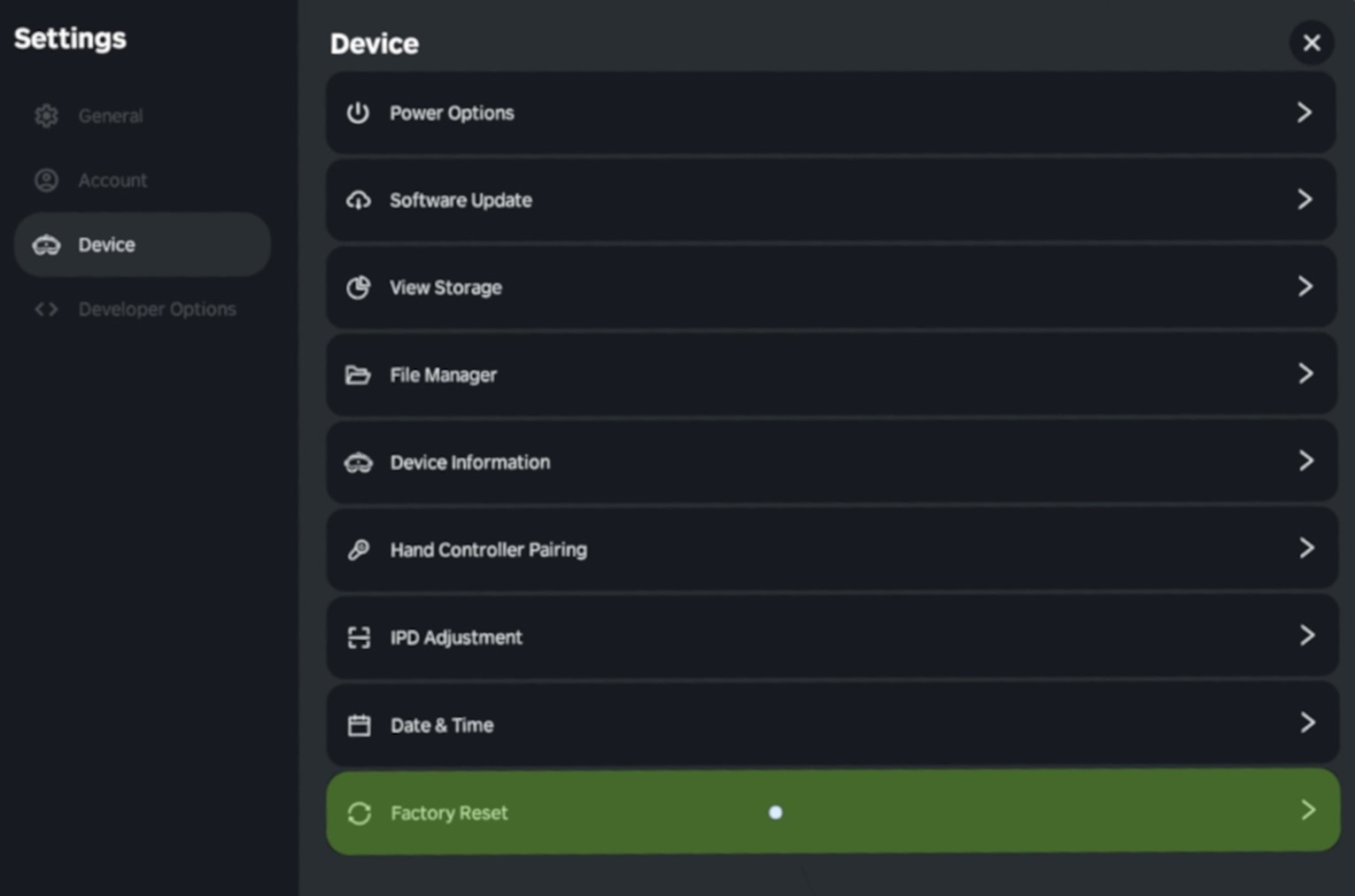Click the calendar icon for Date & Time
1355x896 pixels.
coord(358,725)
